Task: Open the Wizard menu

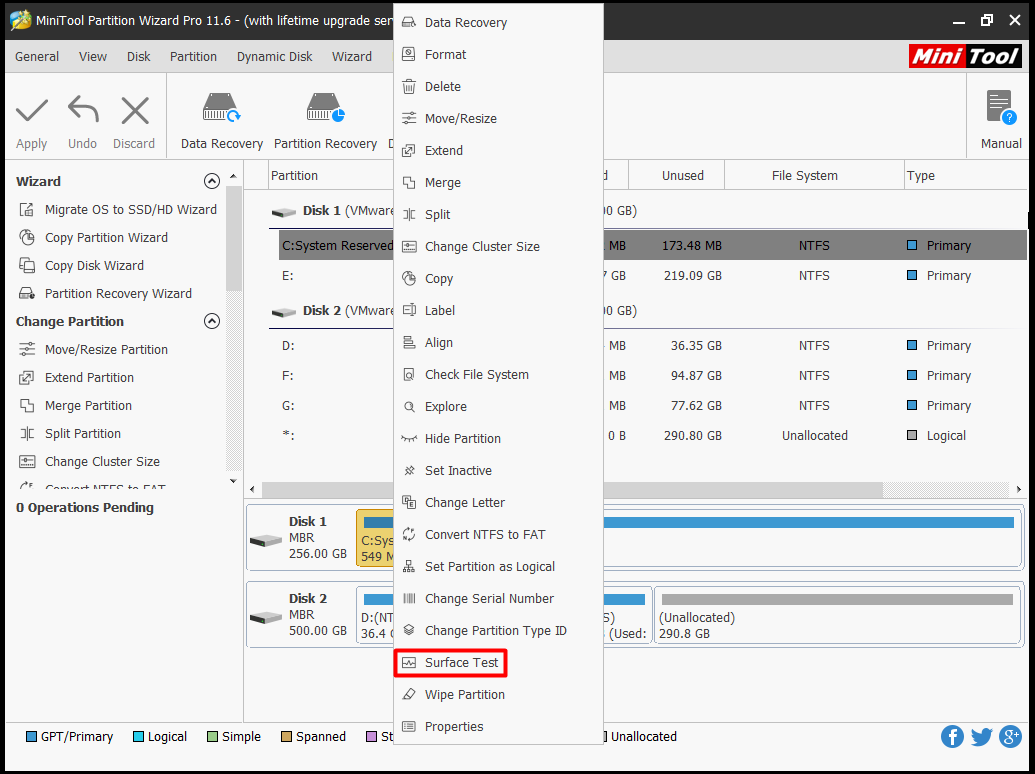Action: coord(352,57)
